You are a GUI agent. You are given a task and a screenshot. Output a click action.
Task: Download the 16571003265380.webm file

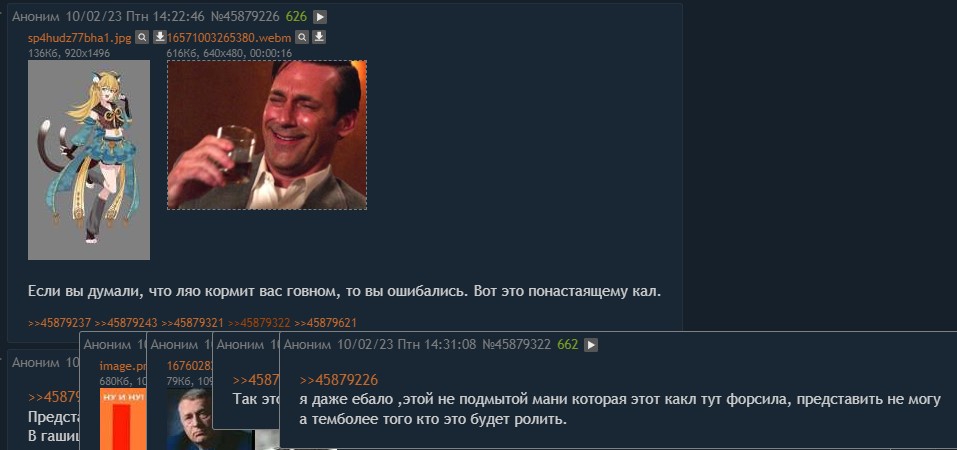(x=319, y=37)
